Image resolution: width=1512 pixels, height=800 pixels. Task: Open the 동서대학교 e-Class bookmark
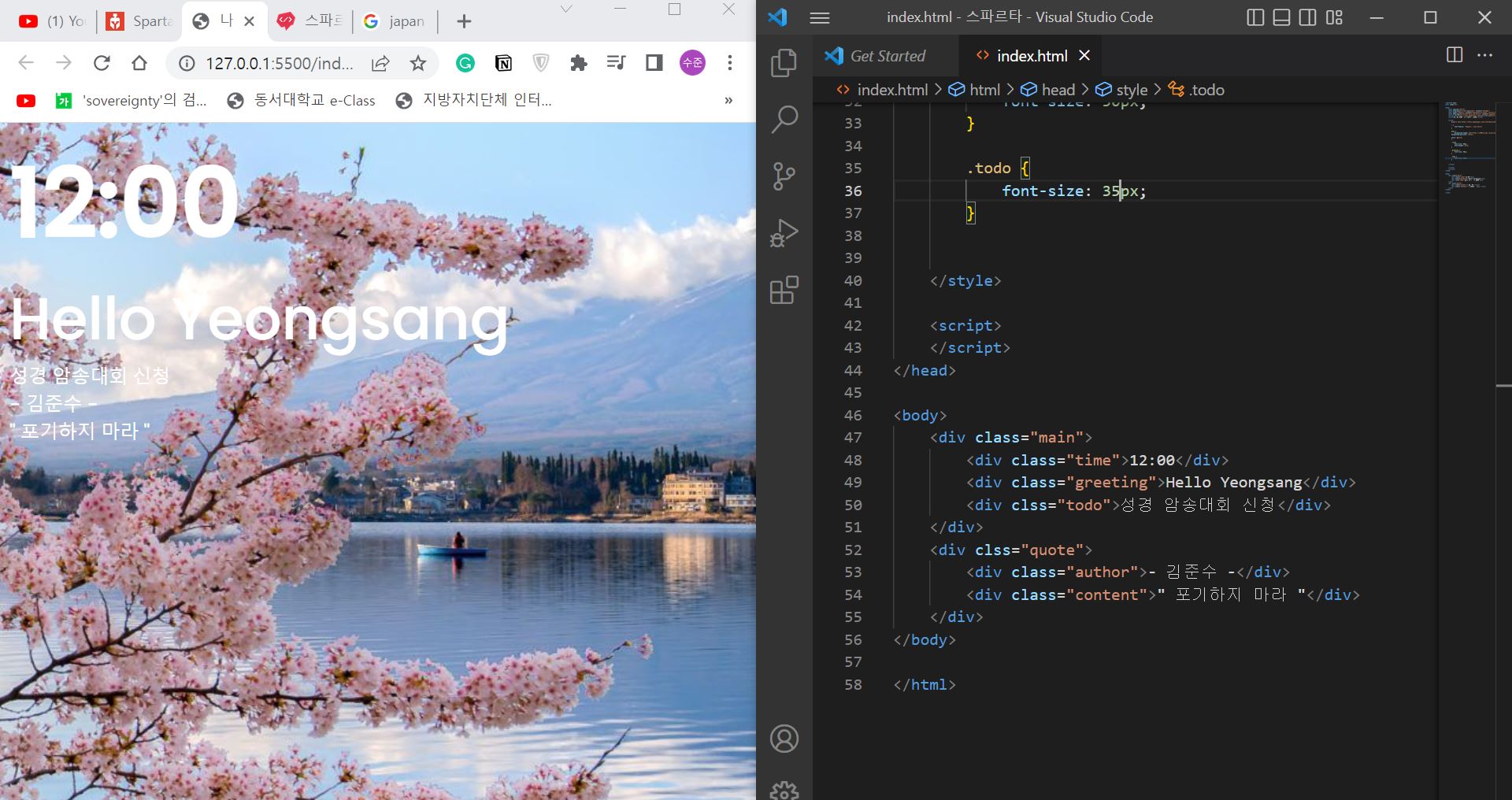(x=301, y=101)
